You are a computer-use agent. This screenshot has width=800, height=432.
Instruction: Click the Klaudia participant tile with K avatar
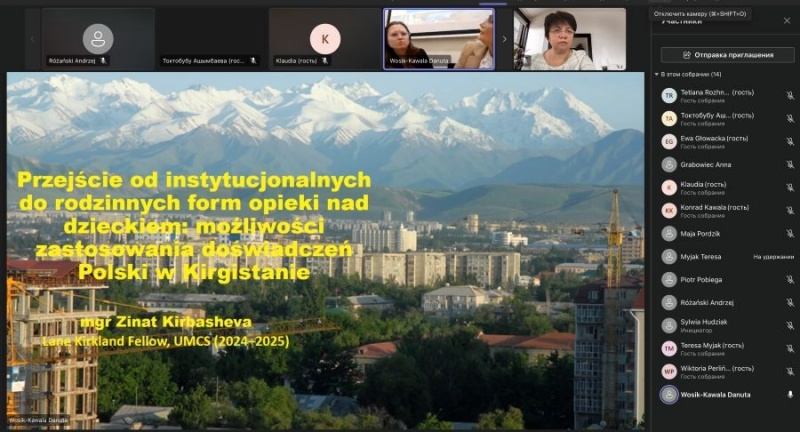pos(324,39)
